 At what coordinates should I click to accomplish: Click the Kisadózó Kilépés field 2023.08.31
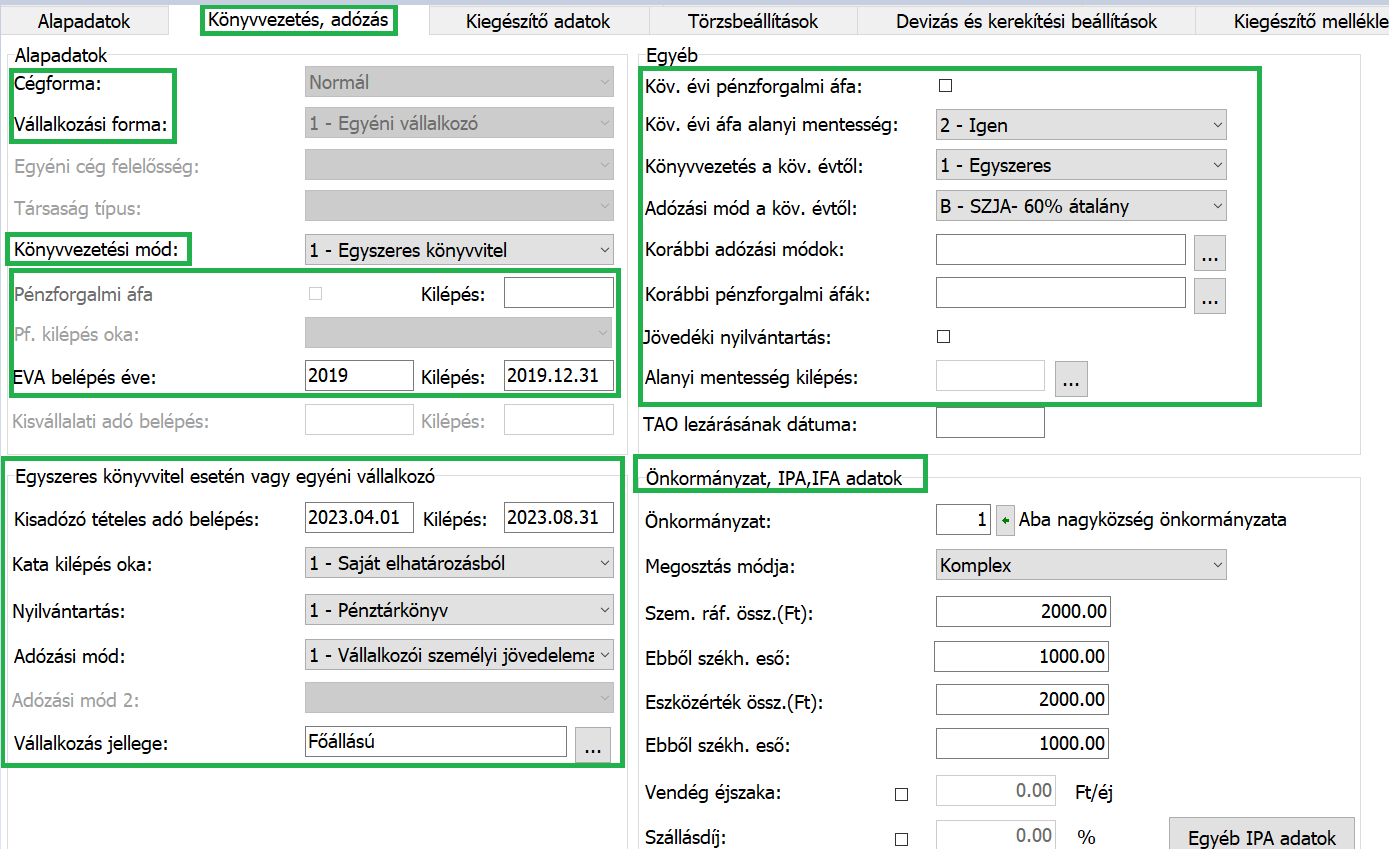click(x=559, y=518)
